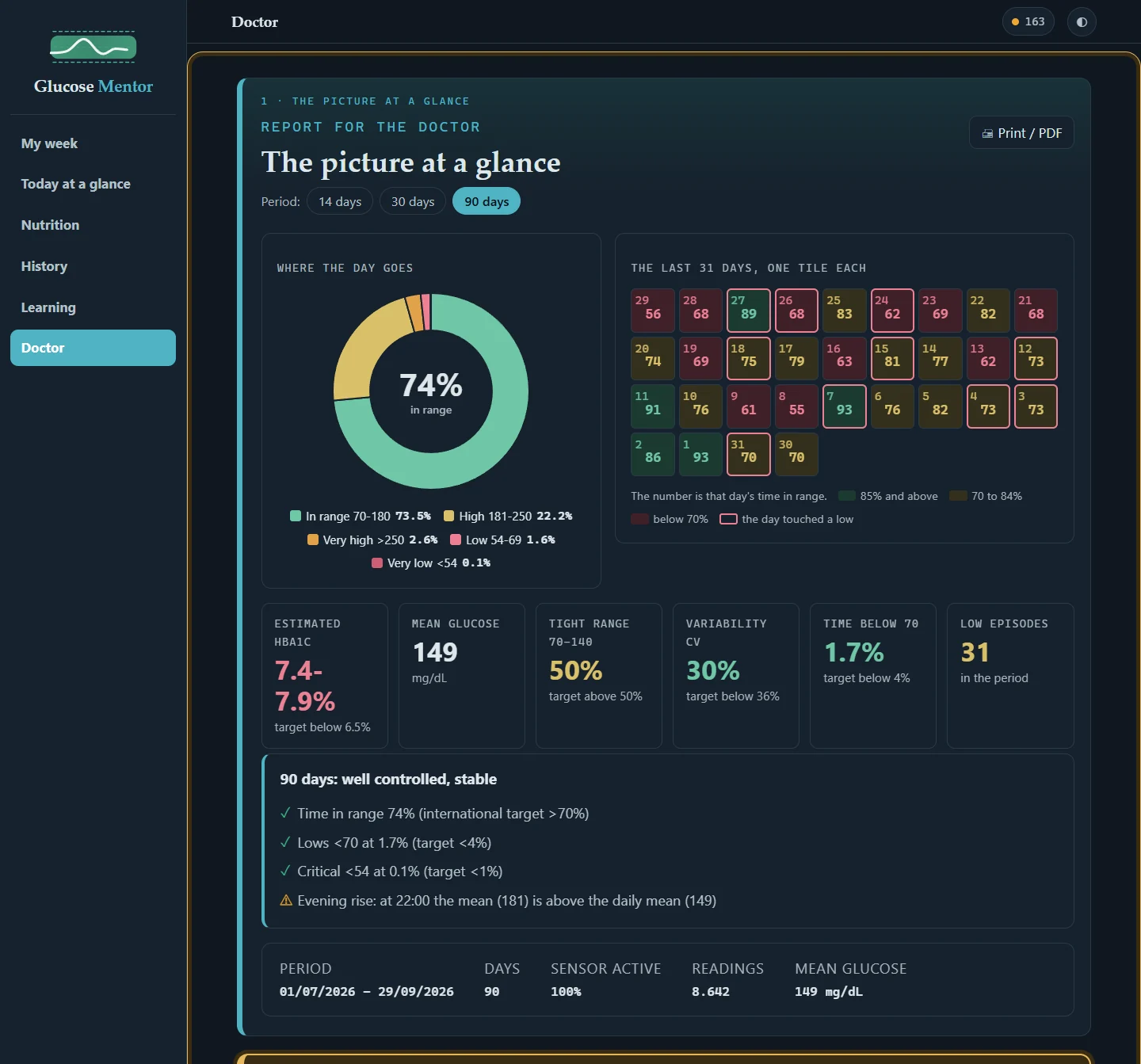1141x1064 pixels.
Task: Select day 24 tile showing 62
Action: click(892, 311)
